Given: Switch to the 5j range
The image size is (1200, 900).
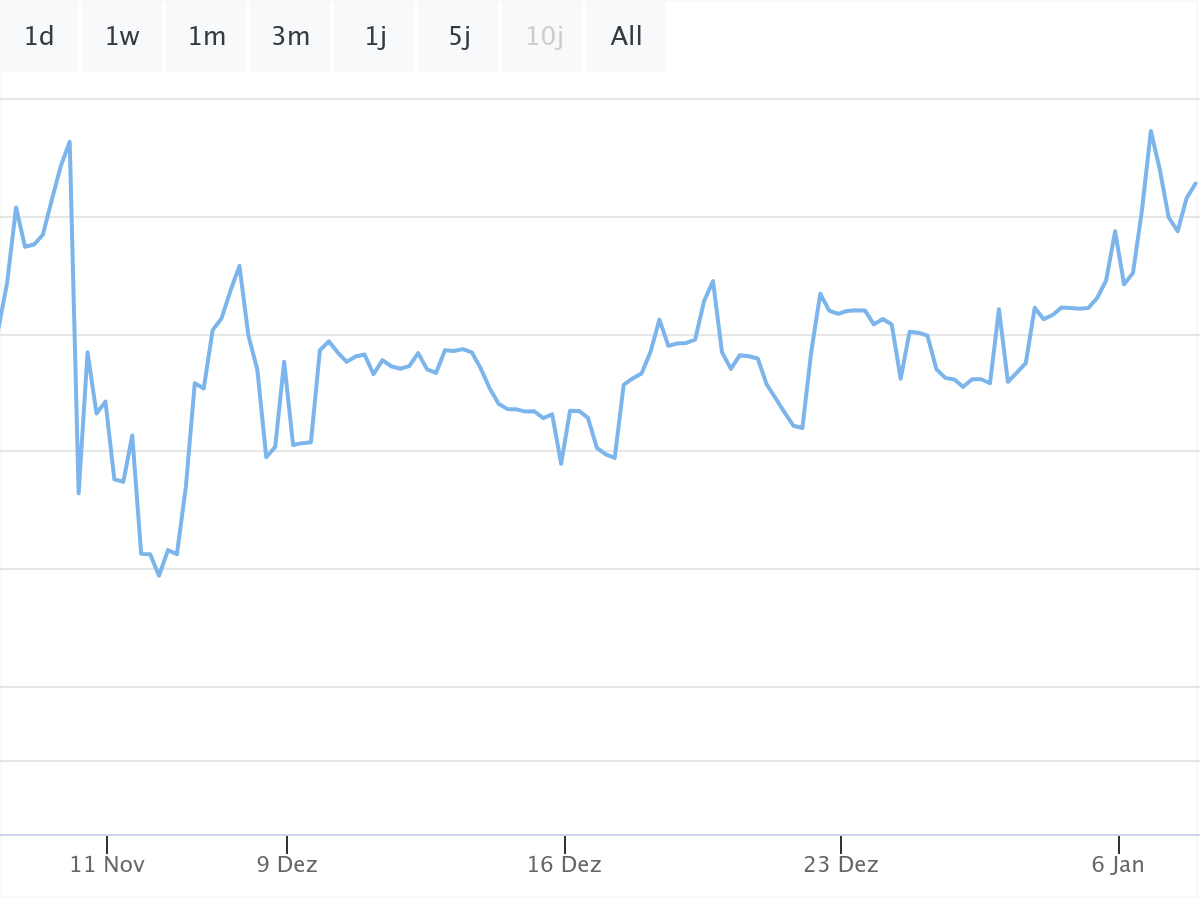Looking at the screenshot, I should tap(459, 37).
